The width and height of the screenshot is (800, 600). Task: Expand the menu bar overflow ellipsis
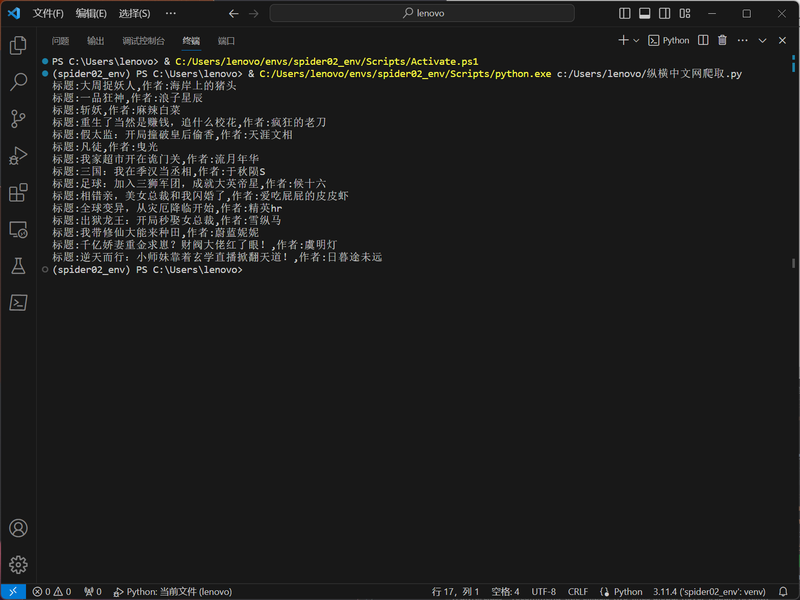(x=171, y=13)
